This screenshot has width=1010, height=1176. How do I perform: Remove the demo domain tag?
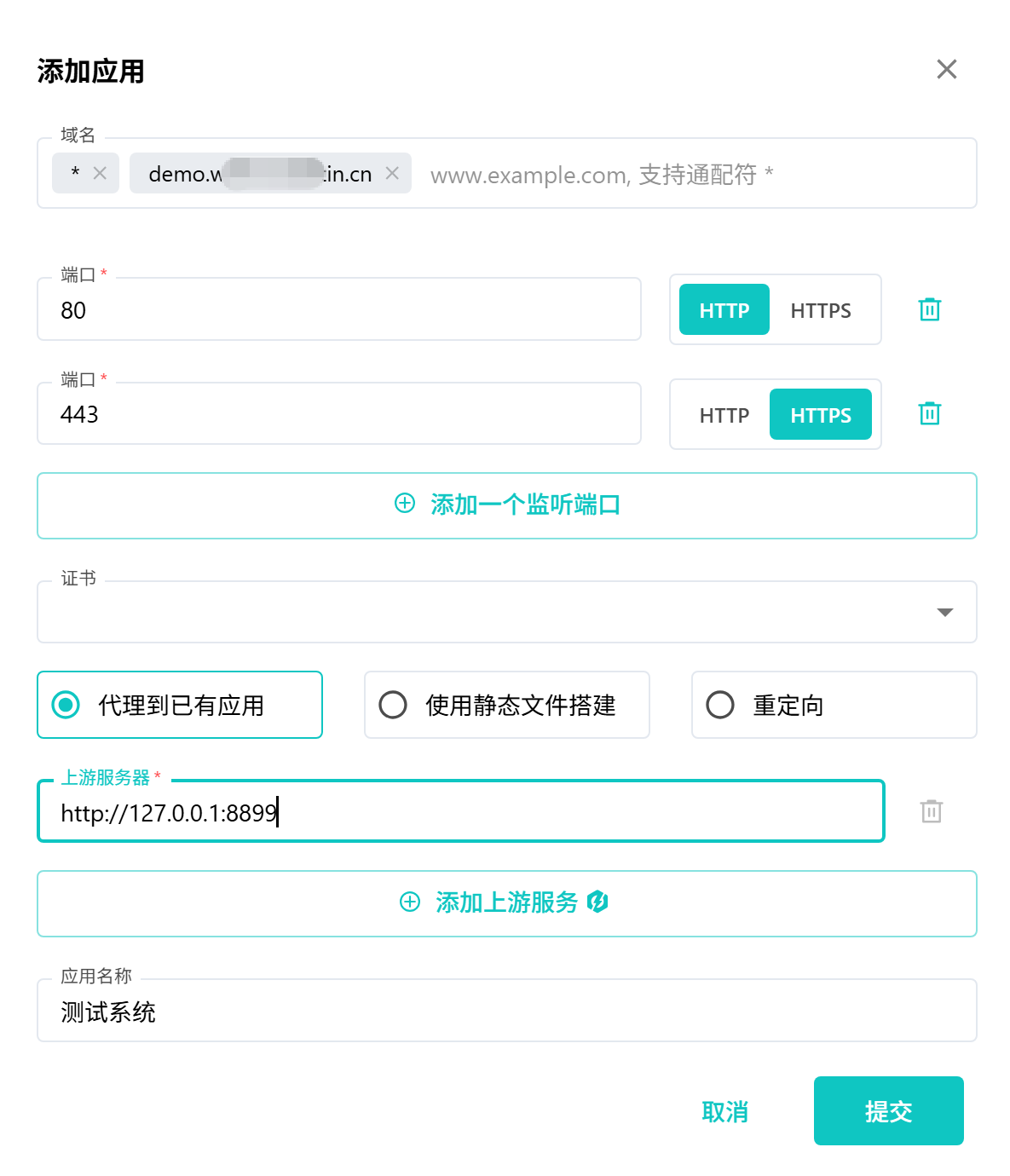392,174
